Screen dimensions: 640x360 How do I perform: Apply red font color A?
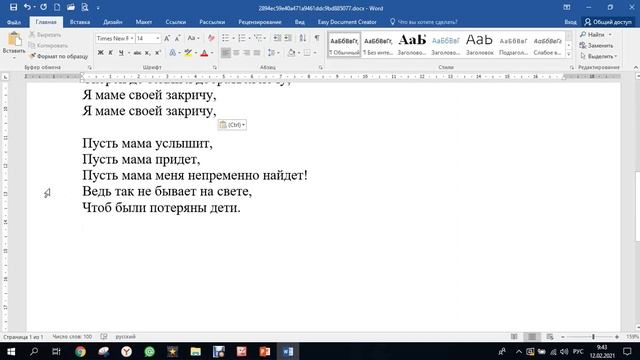point(204,53)
